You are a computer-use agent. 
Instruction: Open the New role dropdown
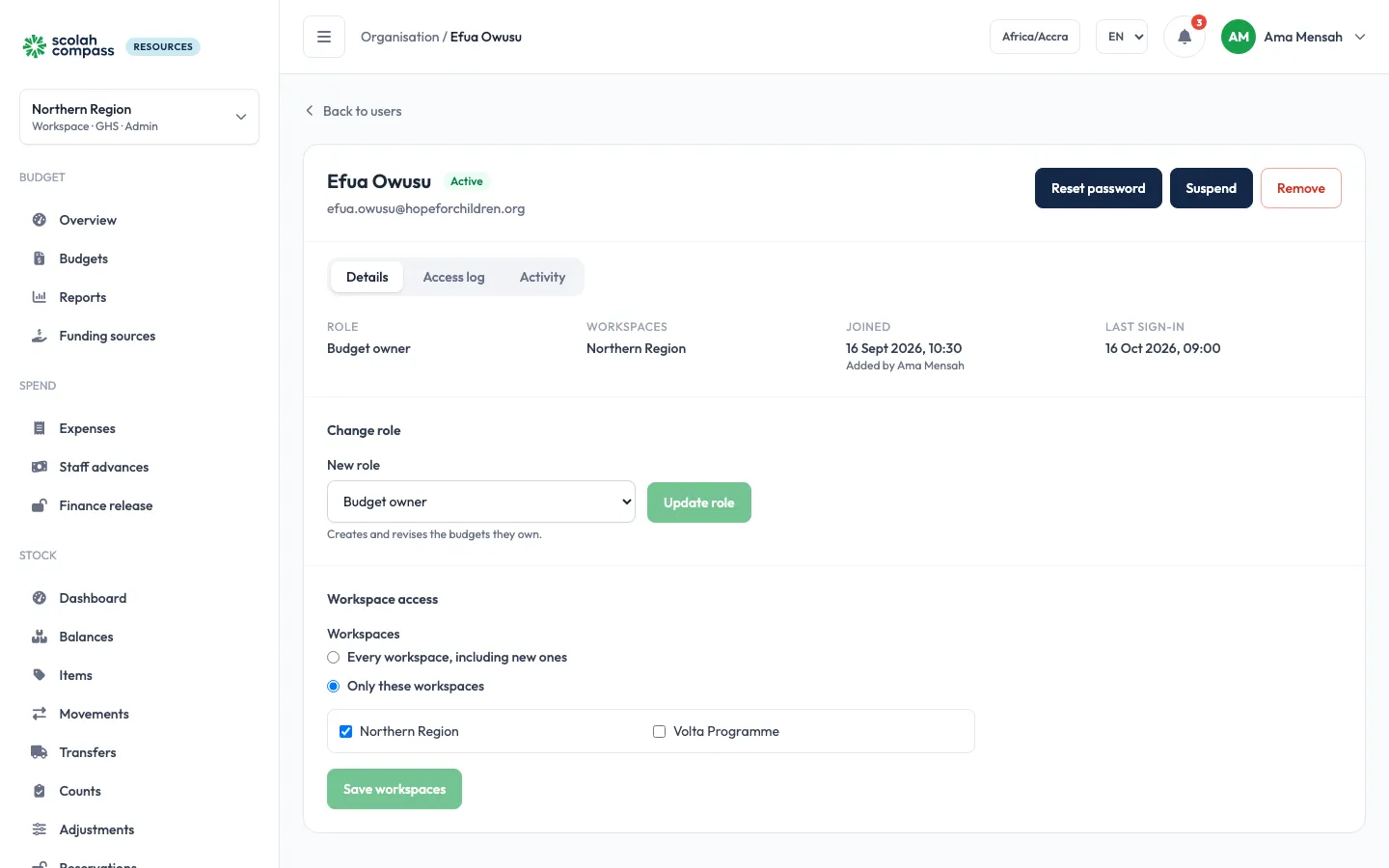481,502
